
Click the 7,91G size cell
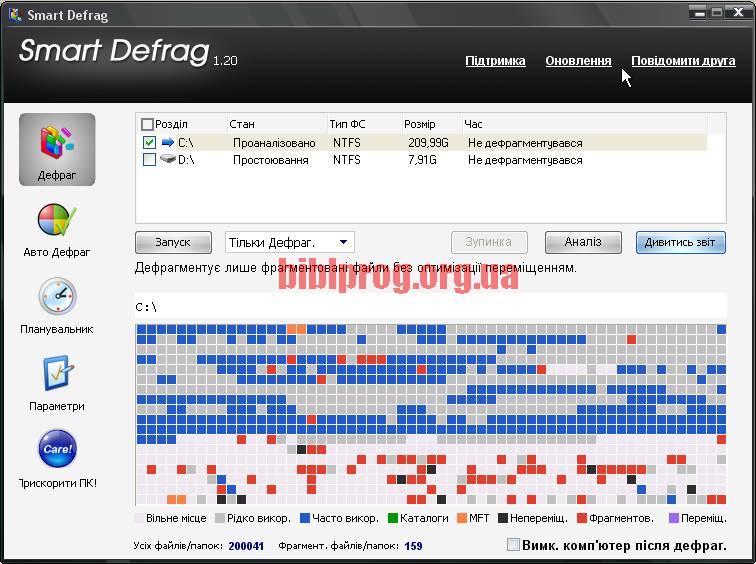pyautogui.click(x=422, y=160)
